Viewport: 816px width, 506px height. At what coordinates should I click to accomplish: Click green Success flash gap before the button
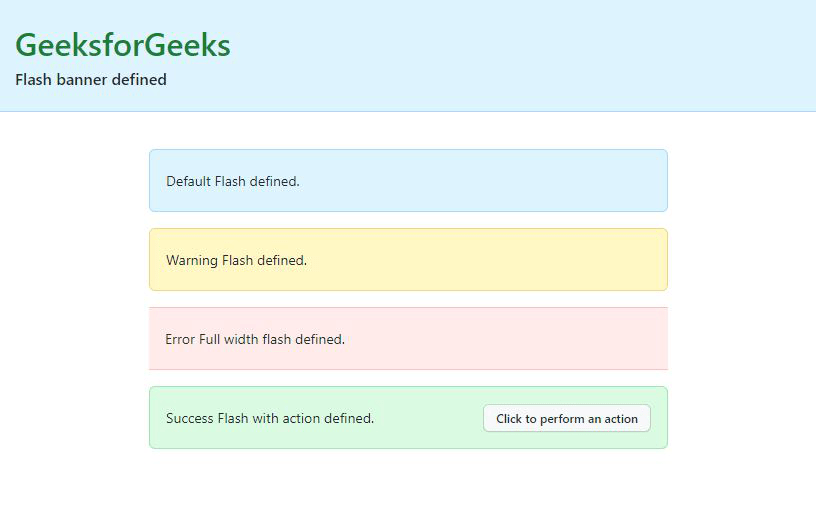point(430,418)
